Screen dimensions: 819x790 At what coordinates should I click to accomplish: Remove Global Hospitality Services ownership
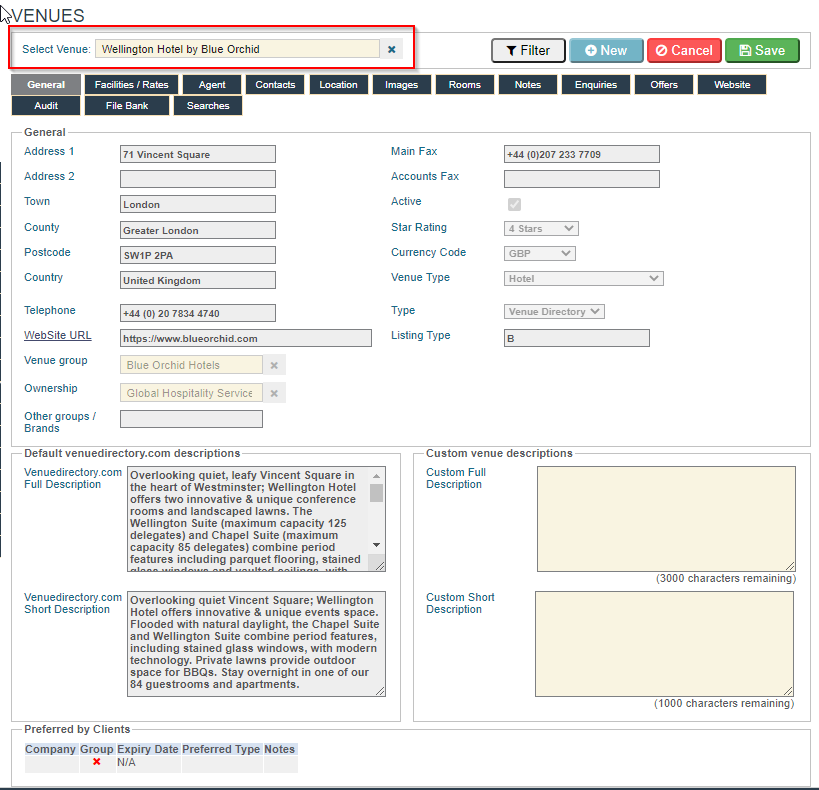click(x=274, y=393)
